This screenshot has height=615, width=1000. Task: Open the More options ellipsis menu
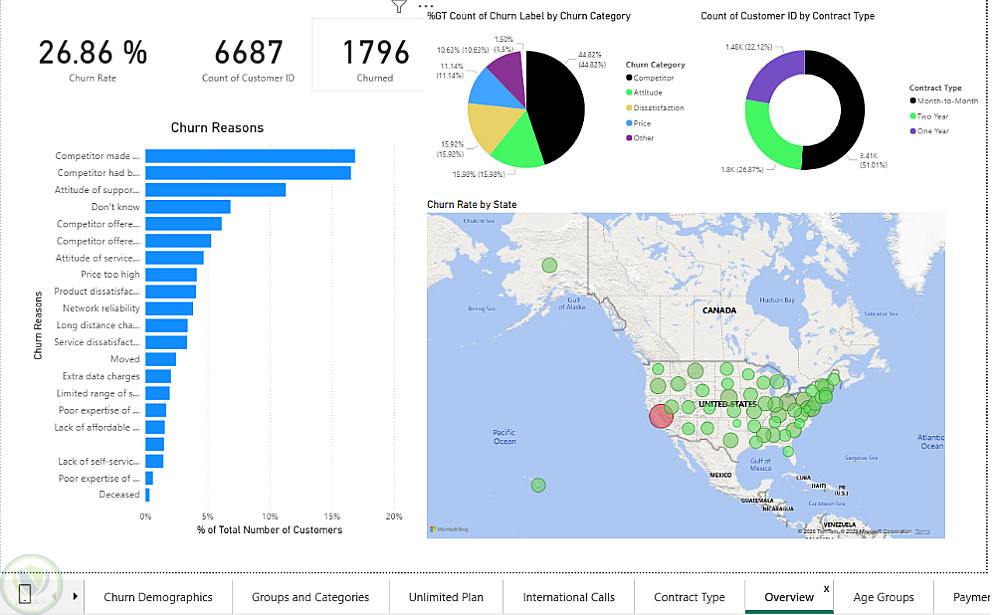coord(426,6)
